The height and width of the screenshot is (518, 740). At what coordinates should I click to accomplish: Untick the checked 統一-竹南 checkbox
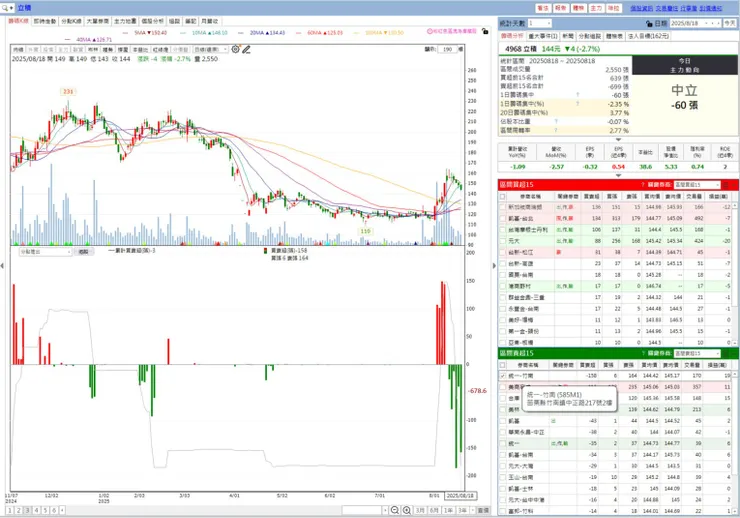pyautogui.click(x=503, y=376)
